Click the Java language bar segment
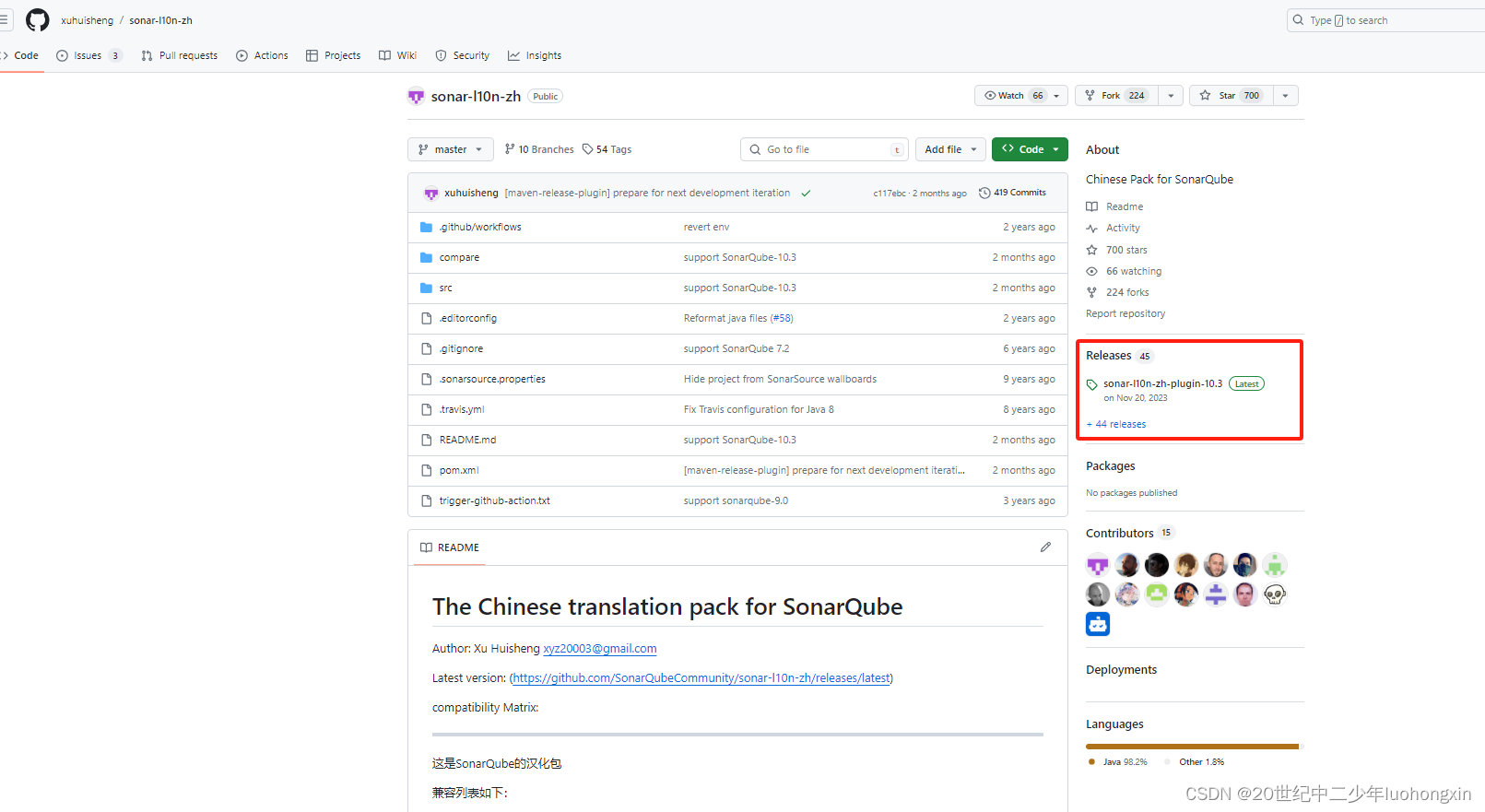This screenshot has width=1485, height=812. [x=1192, y=747]
